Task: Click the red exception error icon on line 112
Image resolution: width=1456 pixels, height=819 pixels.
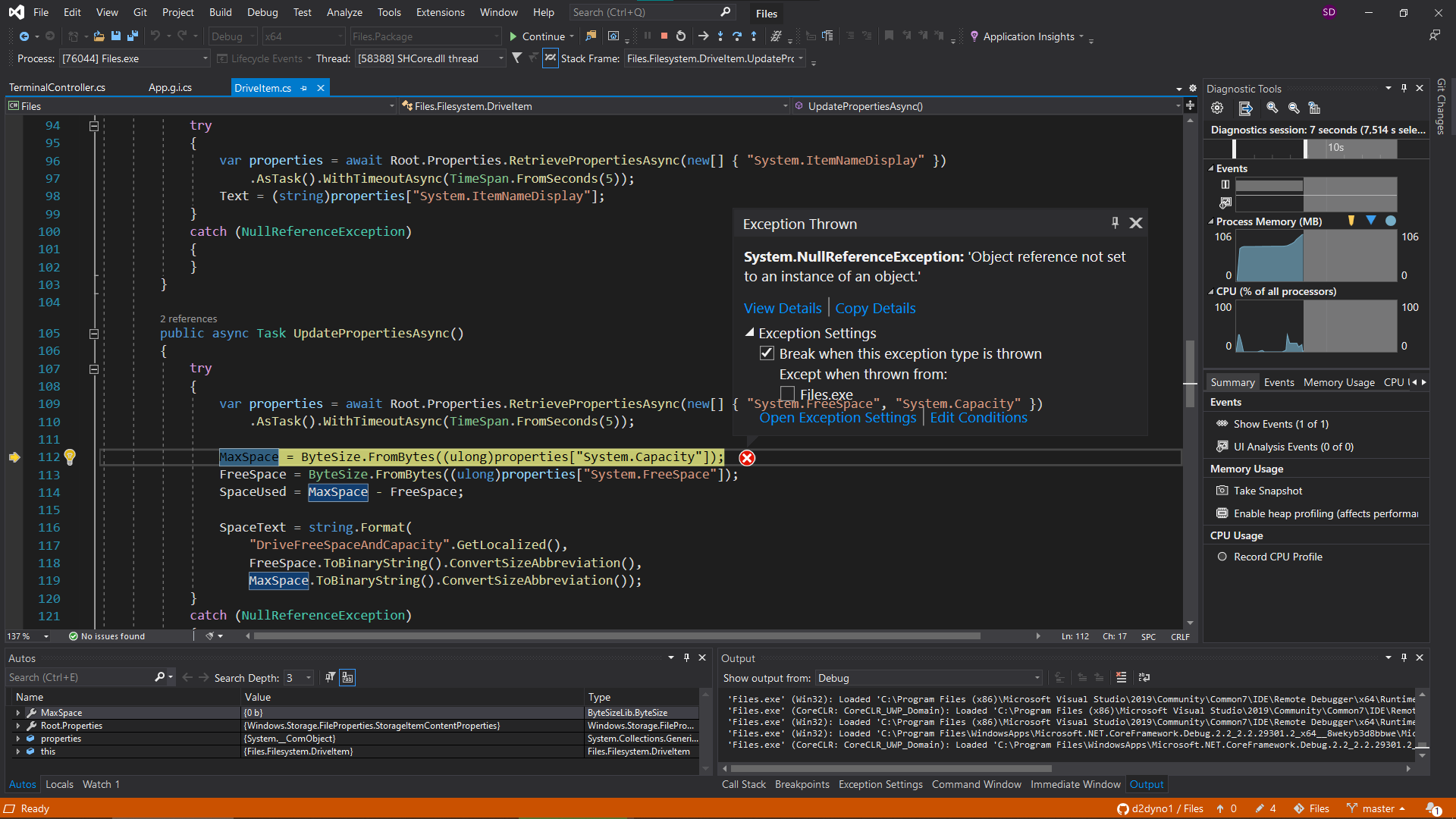Action: tap(747, 458)
